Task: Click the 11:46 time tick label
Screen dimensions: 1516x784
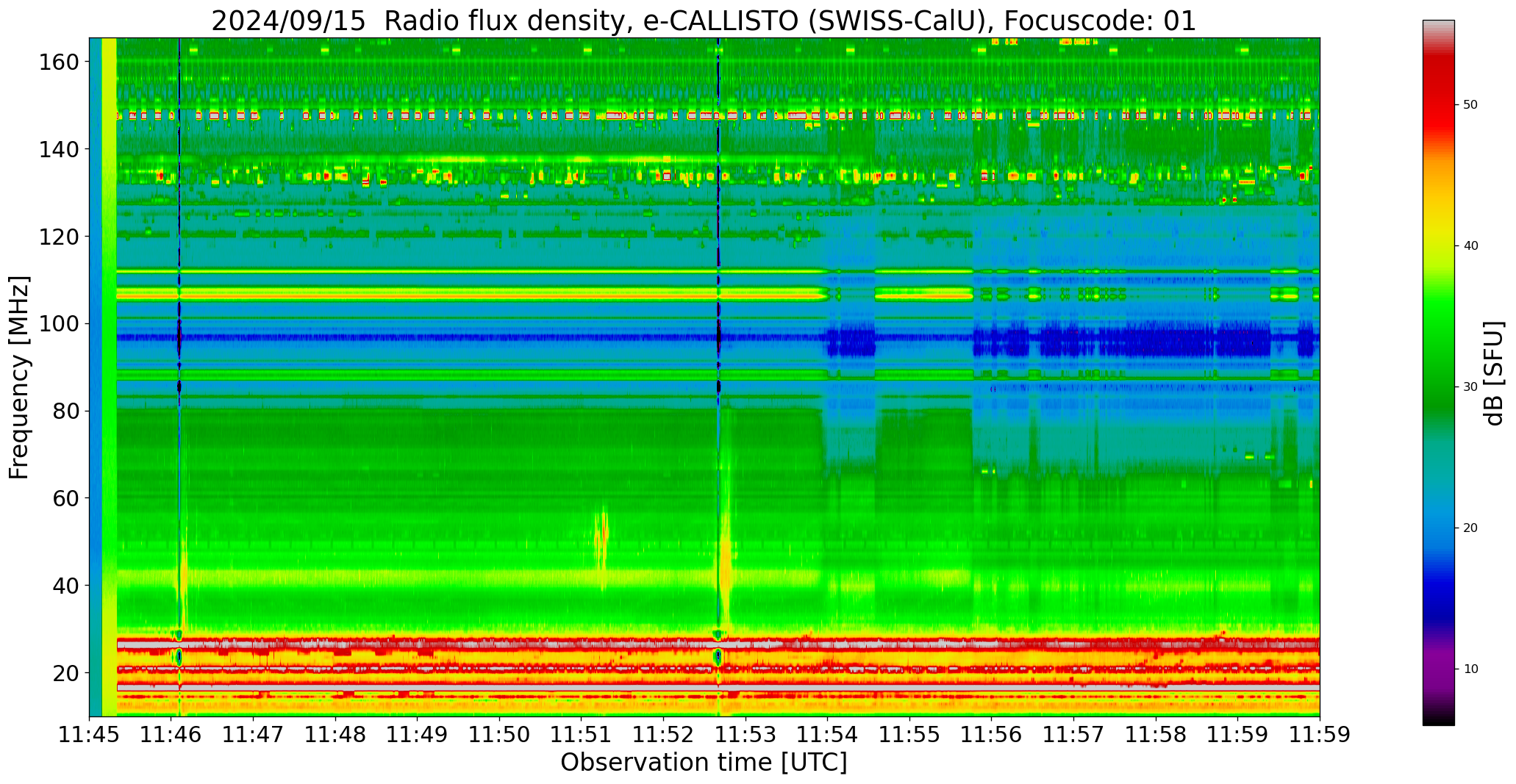Action: pyautogui.click(x=171, y=735)
